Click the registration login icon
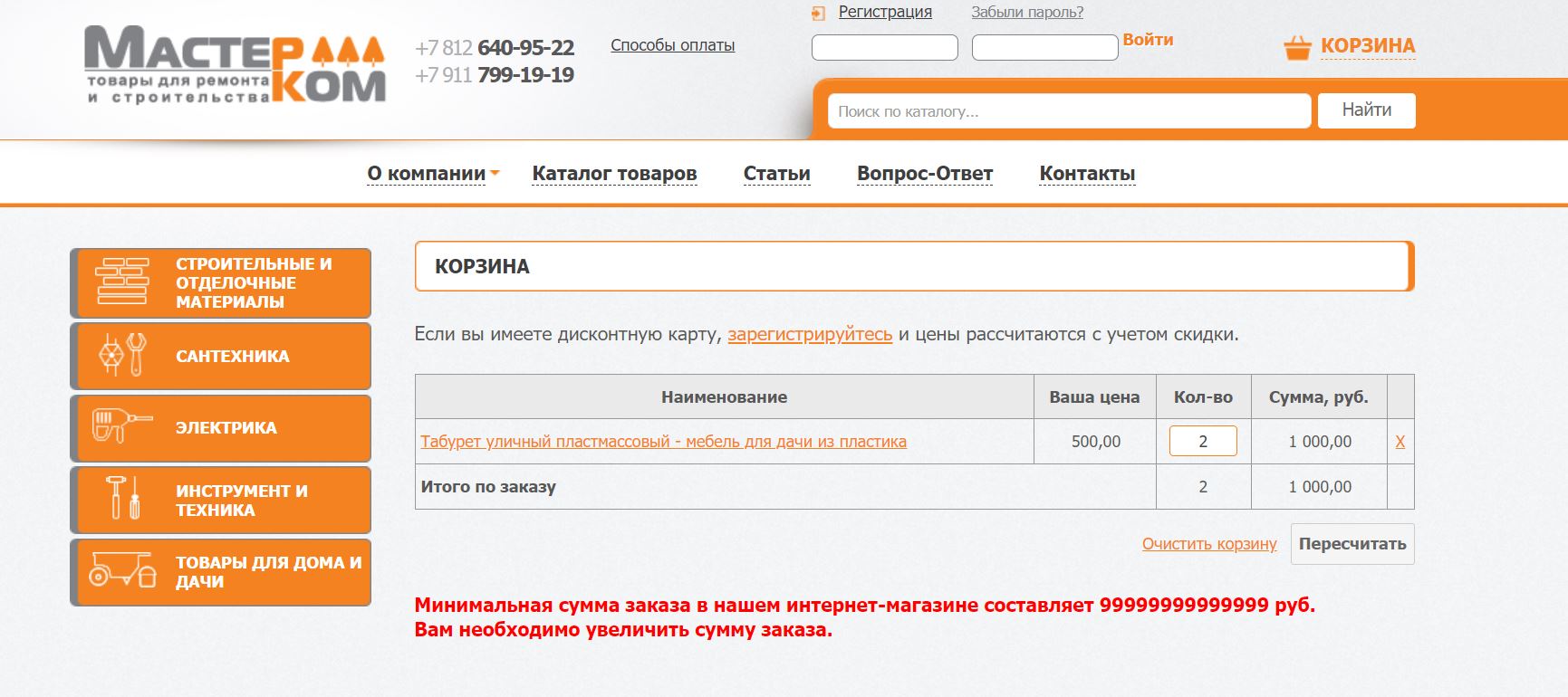 pyautogui.click(x=818, y=14)
